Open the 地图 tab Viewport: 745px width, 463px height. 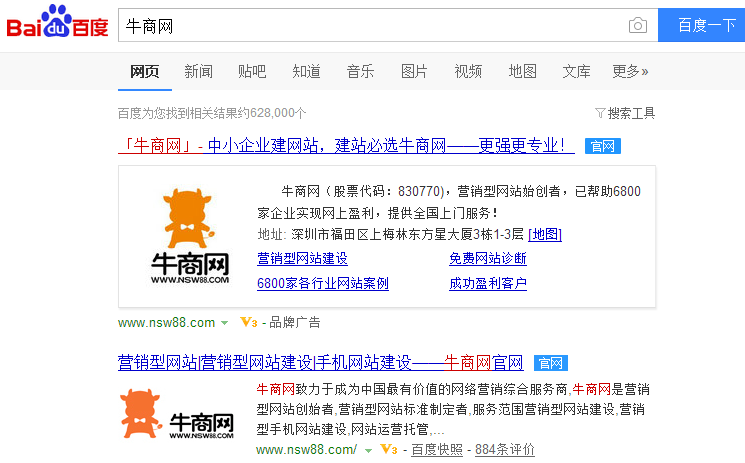tap(522, 71)
